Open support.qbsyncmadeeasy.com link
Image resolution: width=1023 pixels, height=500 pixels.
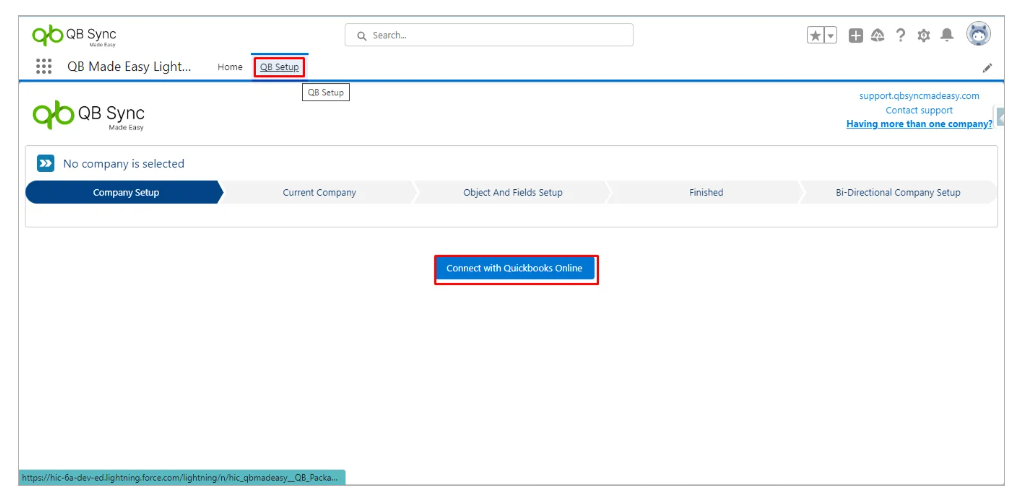tap(919, 96)
